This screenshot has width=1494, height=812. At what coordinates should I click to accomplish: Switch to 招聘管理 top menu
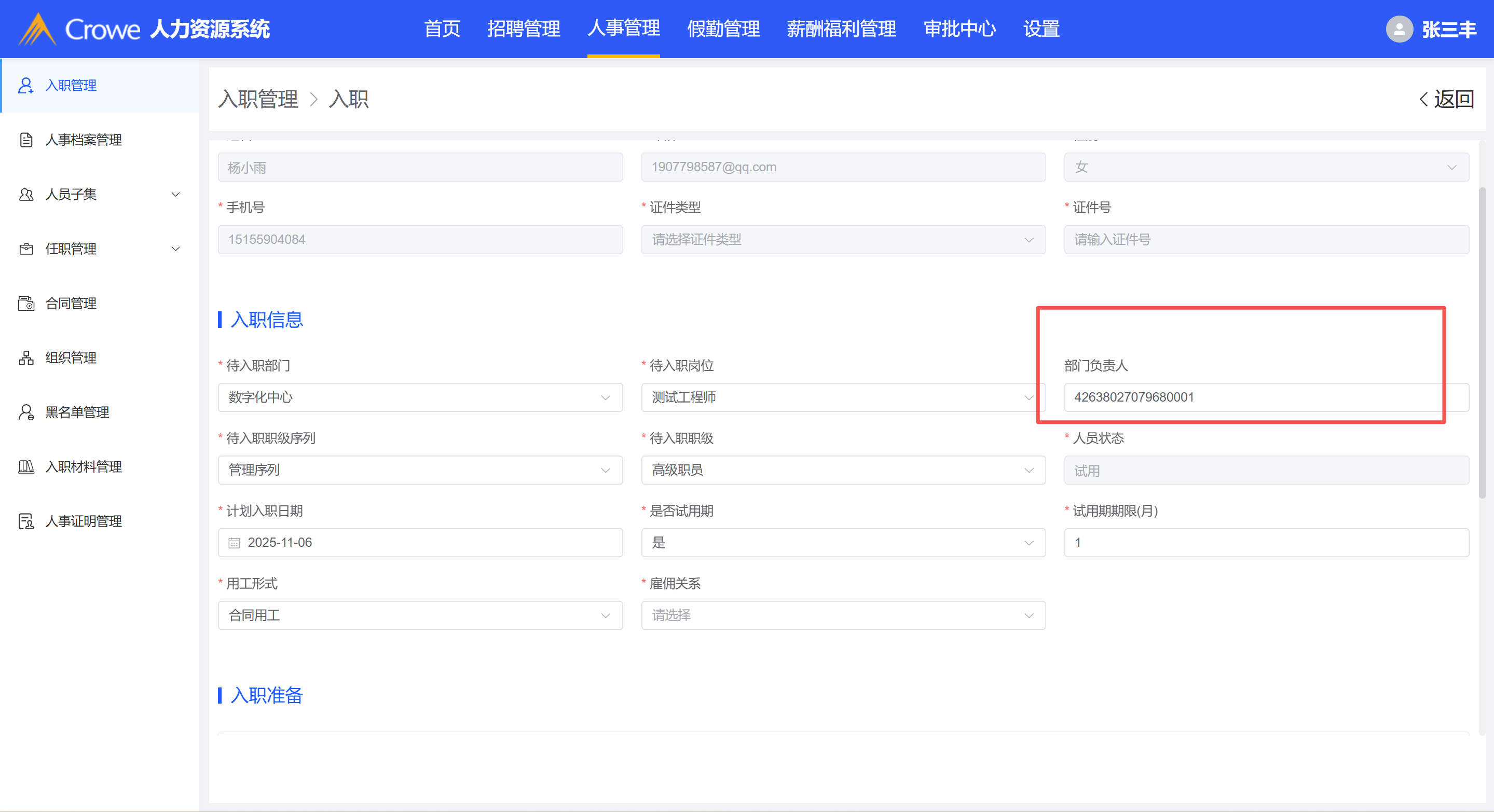point(523,29)
